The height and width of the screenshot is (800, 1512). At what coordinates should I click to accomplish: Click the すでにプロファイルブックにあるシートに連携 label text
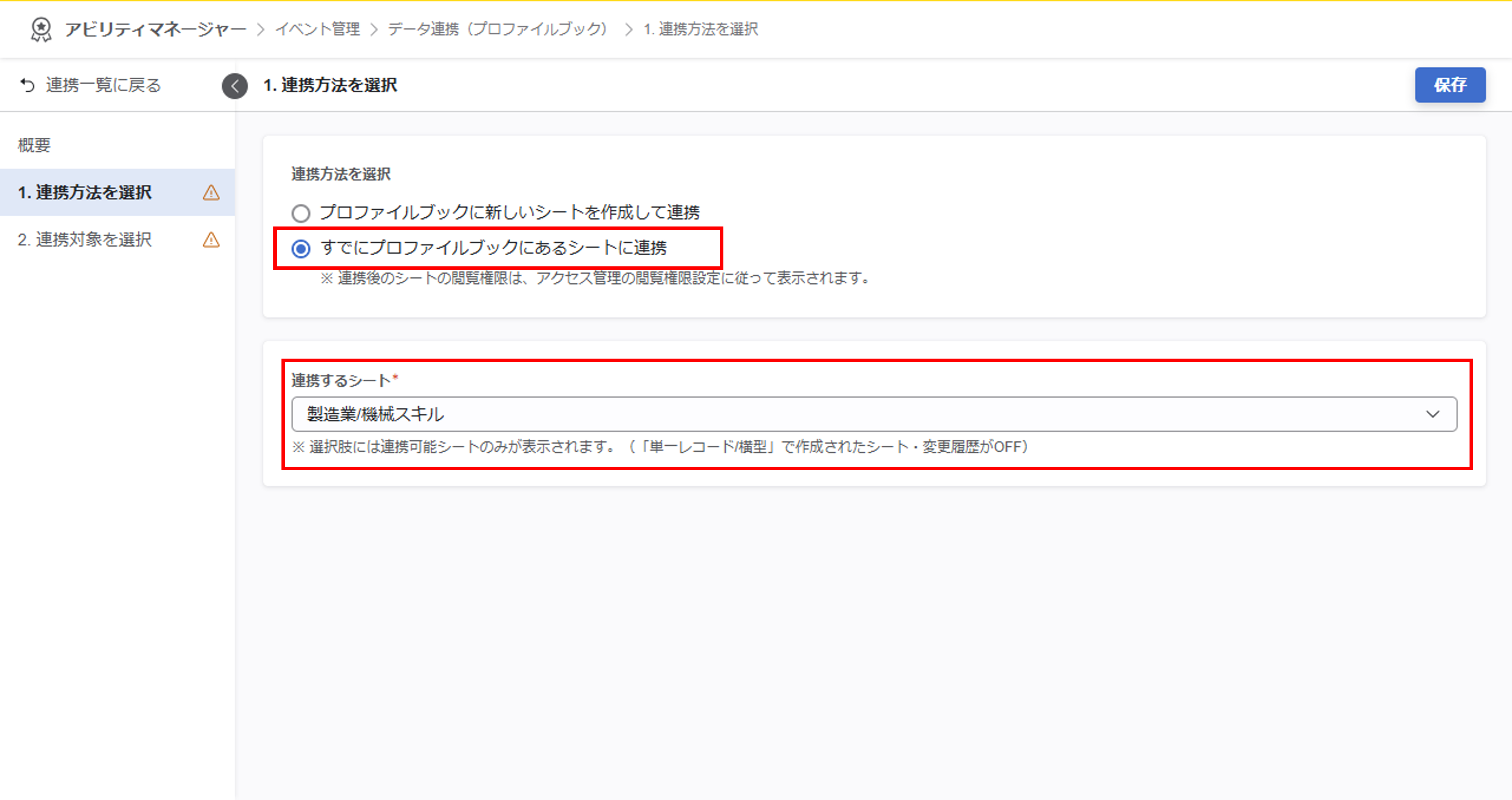(493, 248)
